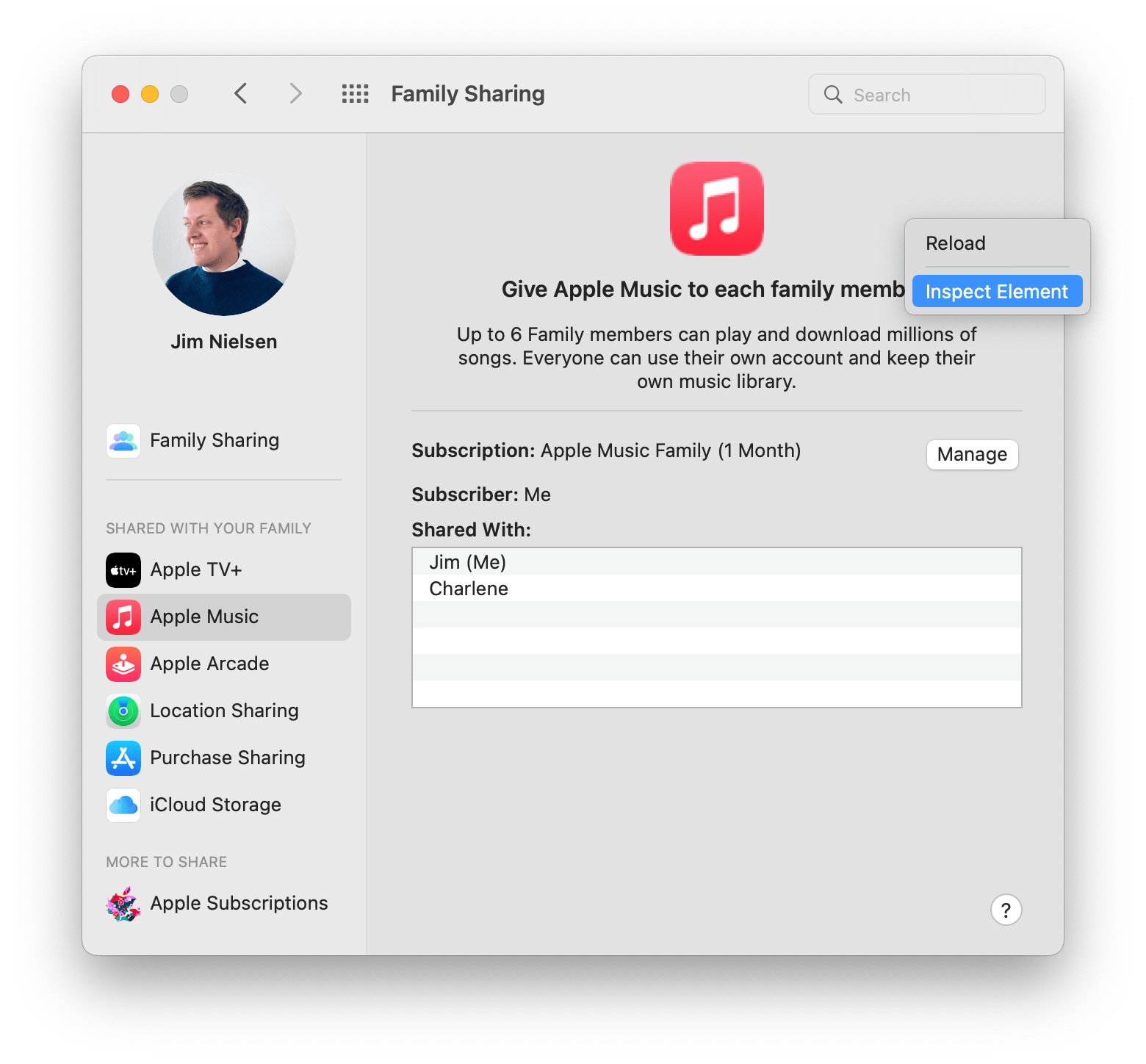
Task: Show all preferences via grid icon
Action: click(x=356, y=94)
